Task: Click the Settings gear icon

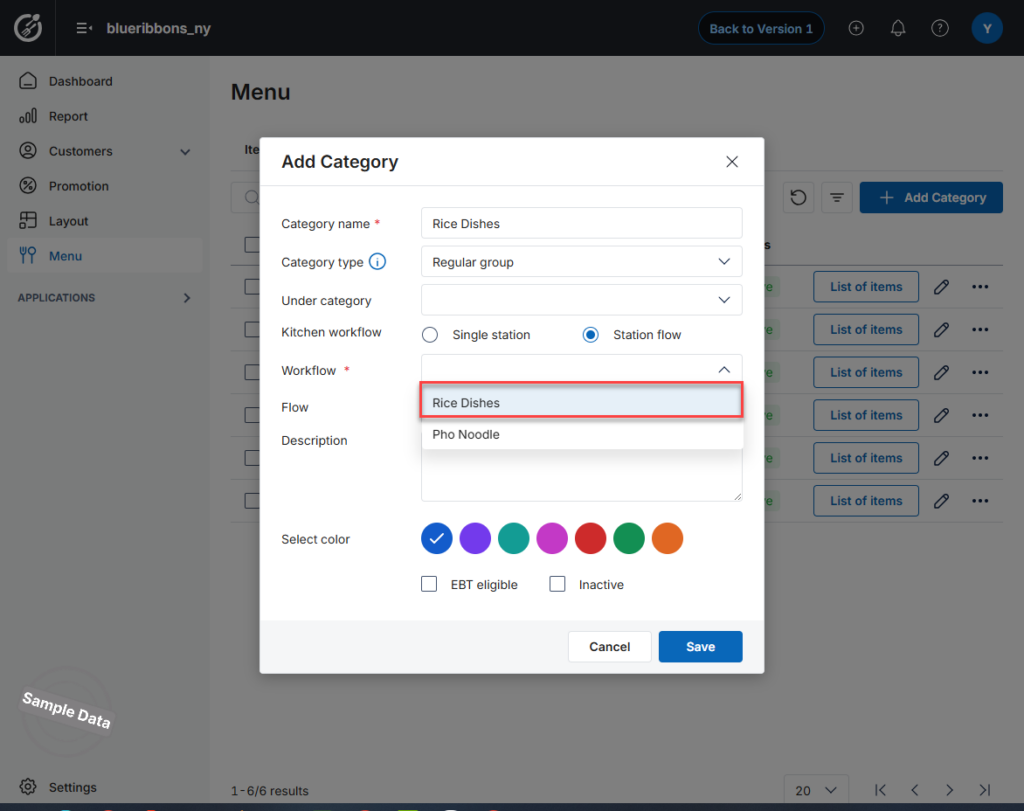Action: (x=28, y=787)
